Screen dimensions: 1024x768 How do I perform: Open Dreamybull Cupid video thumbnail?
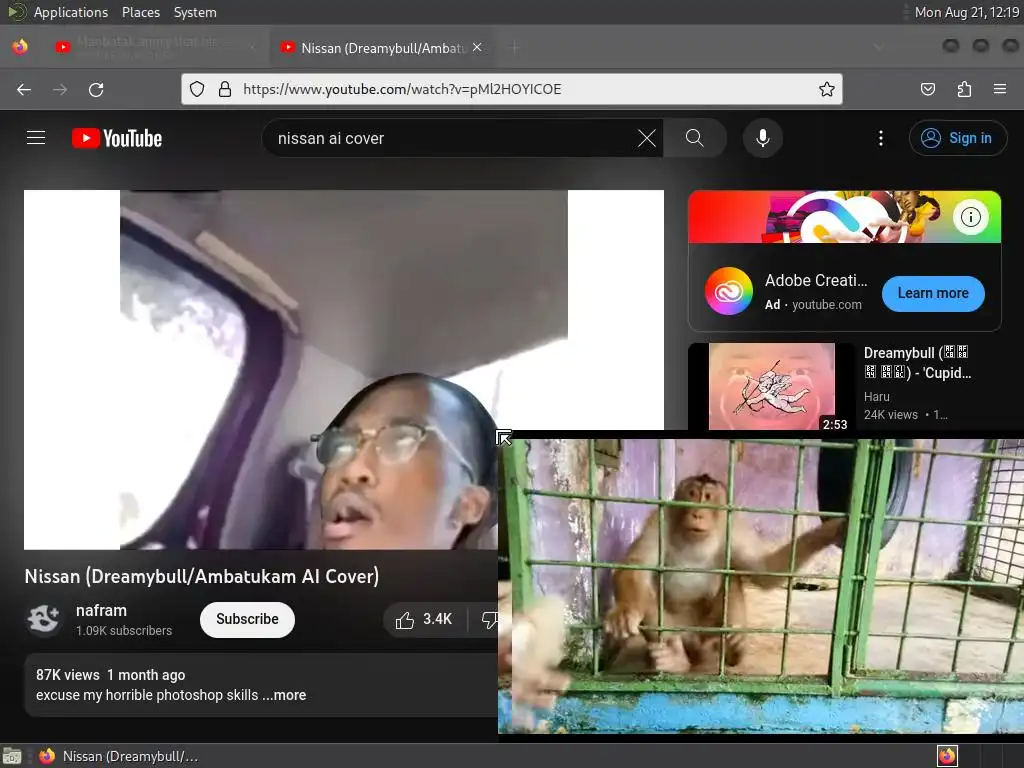772,387
